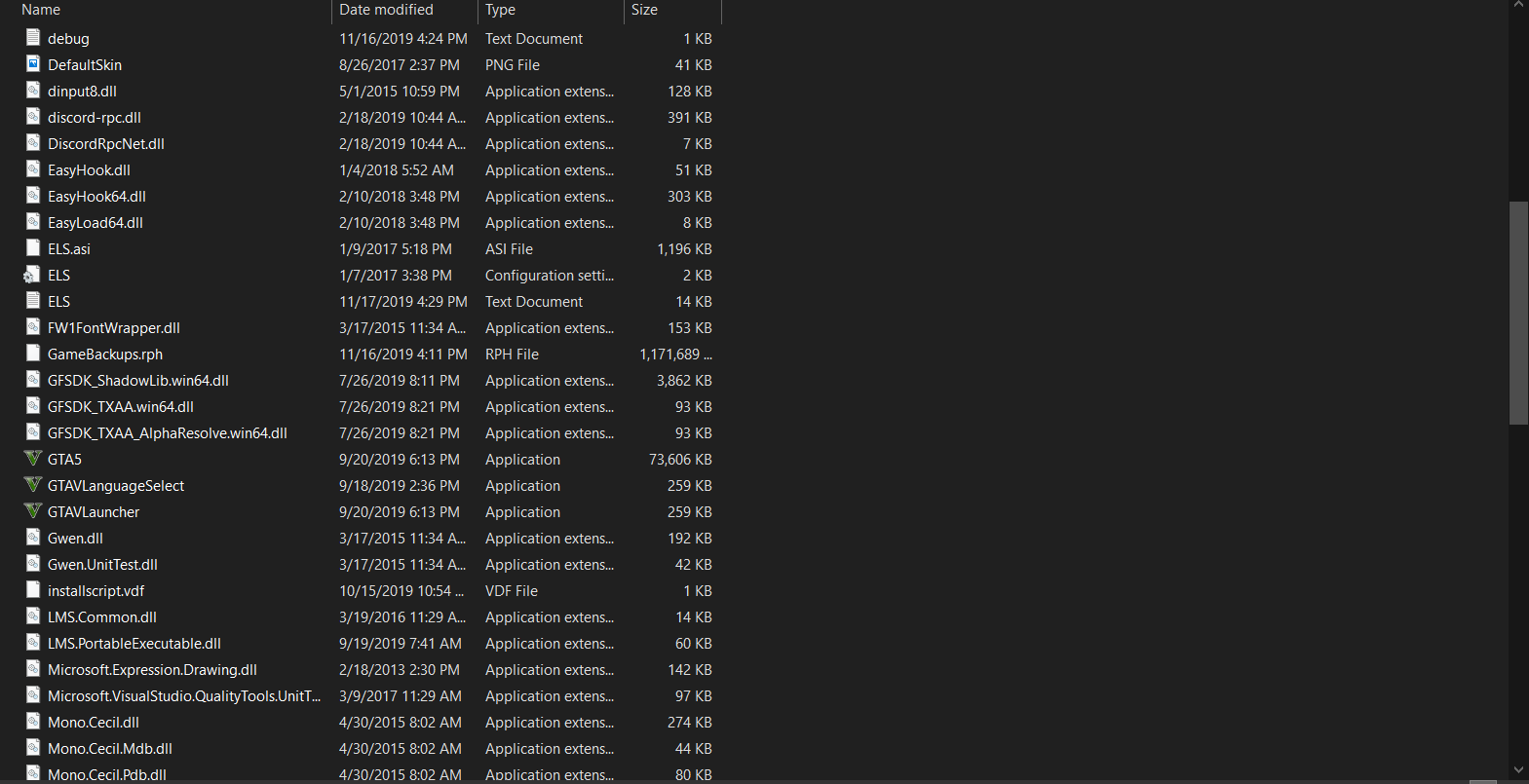Select the size value 1,196 KB
1529x784 pixels.
click(684, 249)
